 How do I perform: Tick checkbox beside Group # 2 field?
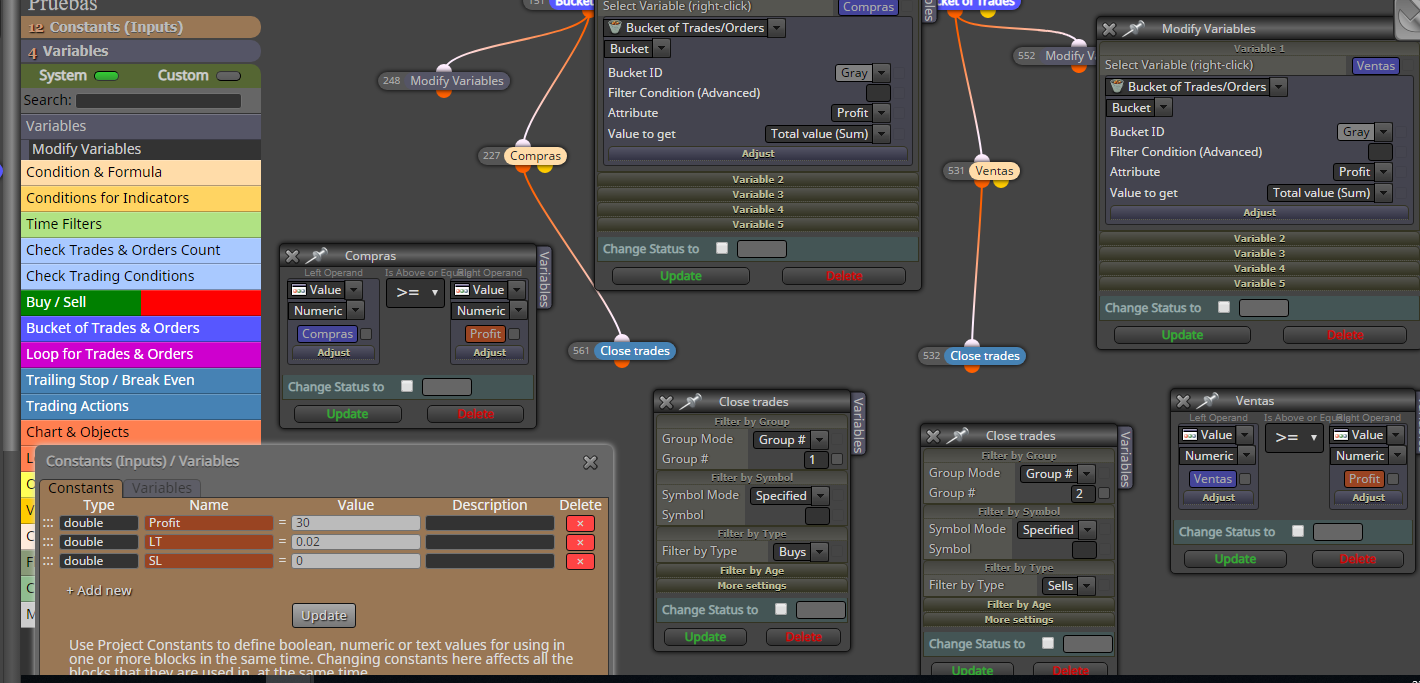(x=1104, y=494)
